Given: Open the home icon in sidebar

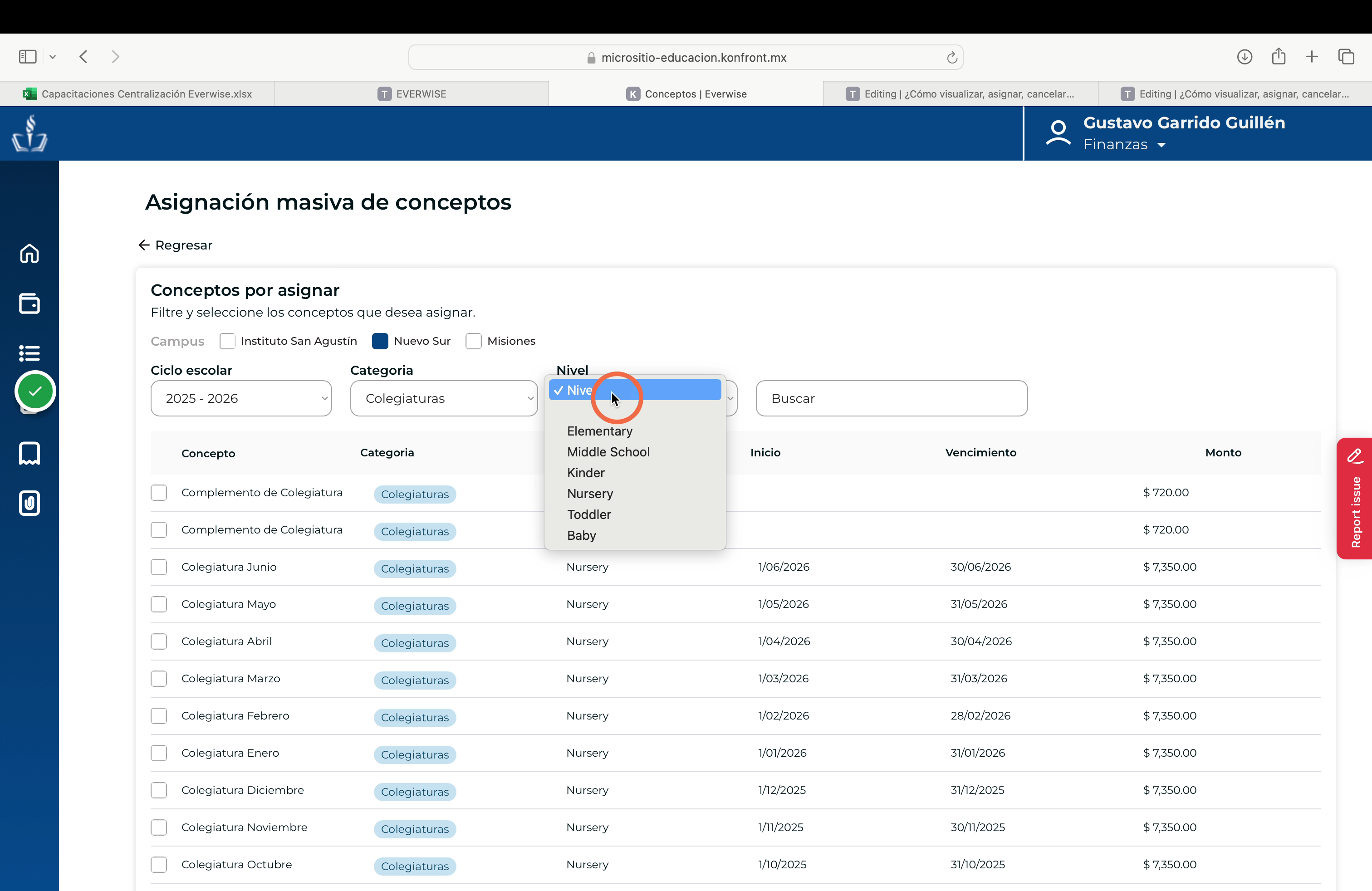Looking at the screenshot, I should point(29,254).
